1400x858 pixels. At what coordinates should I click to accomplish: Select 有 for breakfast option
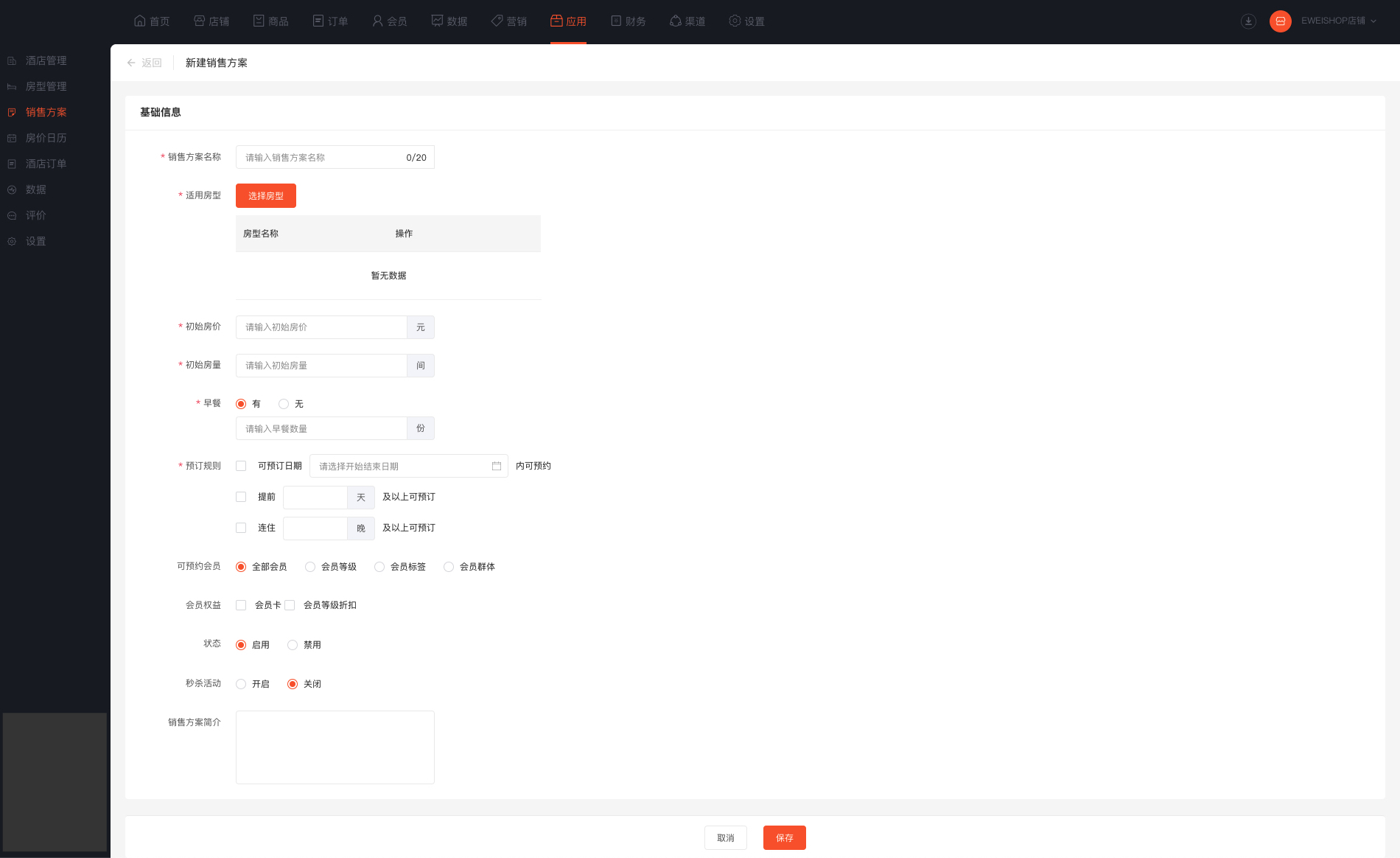point(241,404)
